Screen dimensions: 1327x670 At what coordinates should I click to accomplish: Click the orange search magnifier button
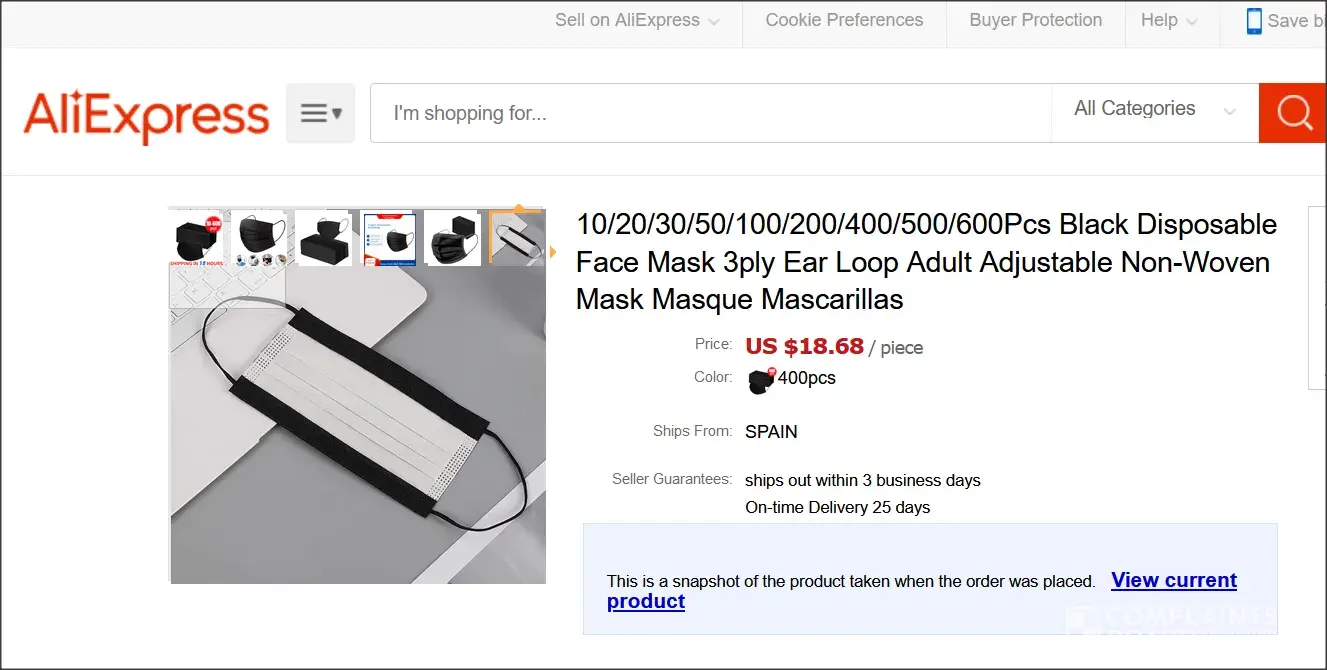point(1294,113)
